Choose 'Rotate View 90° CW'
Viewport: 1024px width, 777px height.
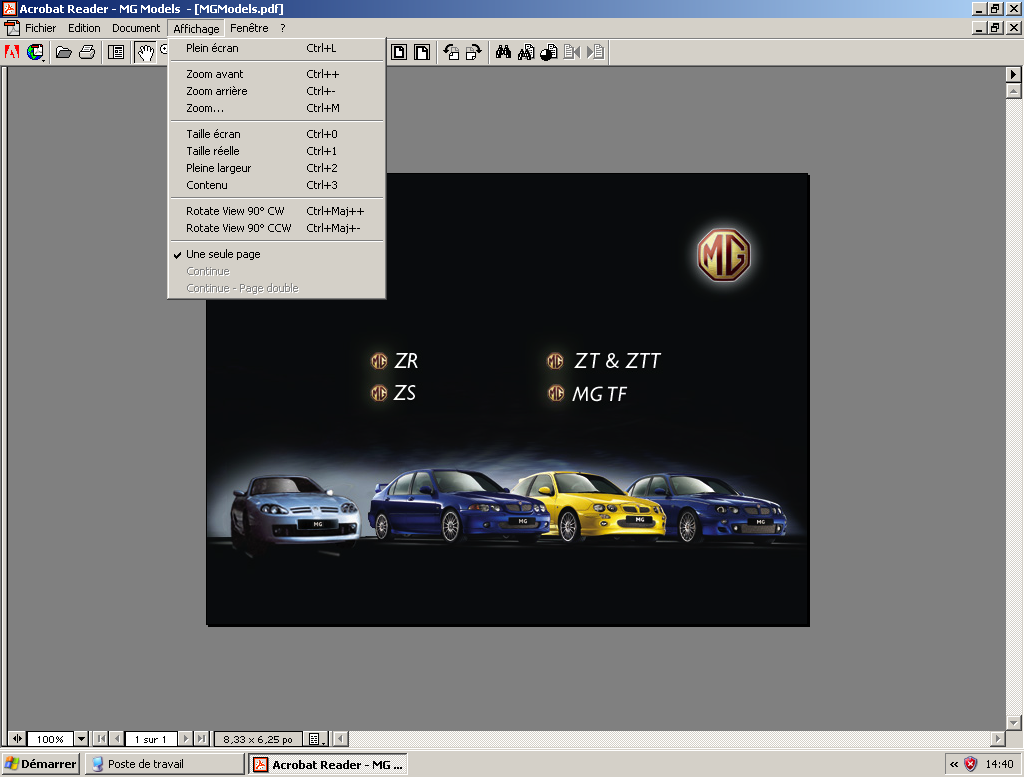[x=276, y=211]
